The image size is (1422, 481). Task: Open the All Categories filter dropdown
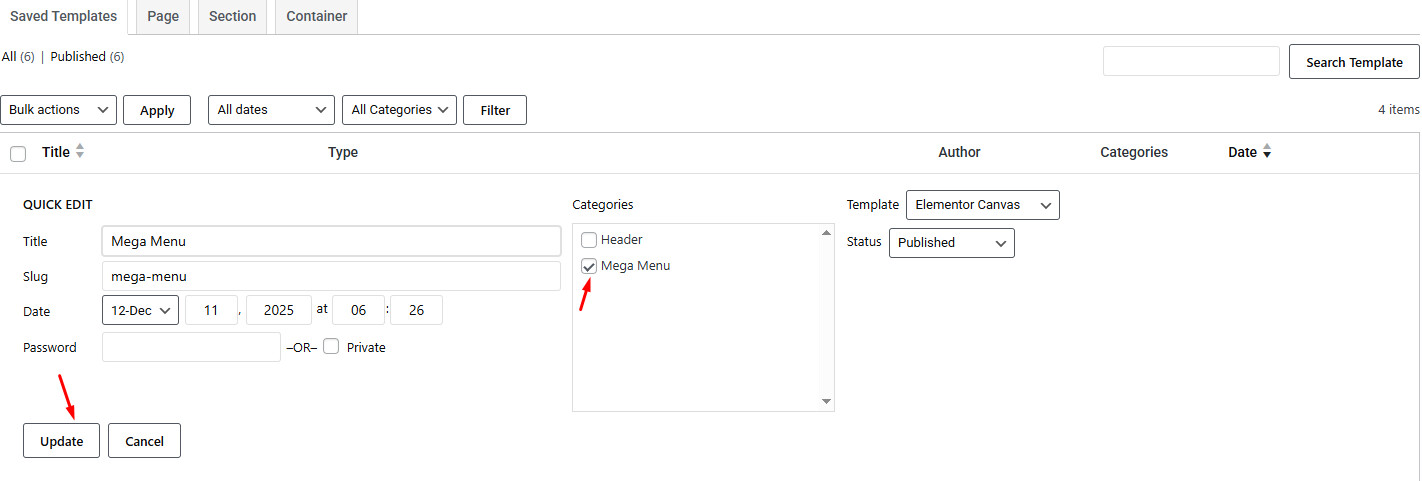(x=399, y=110)
